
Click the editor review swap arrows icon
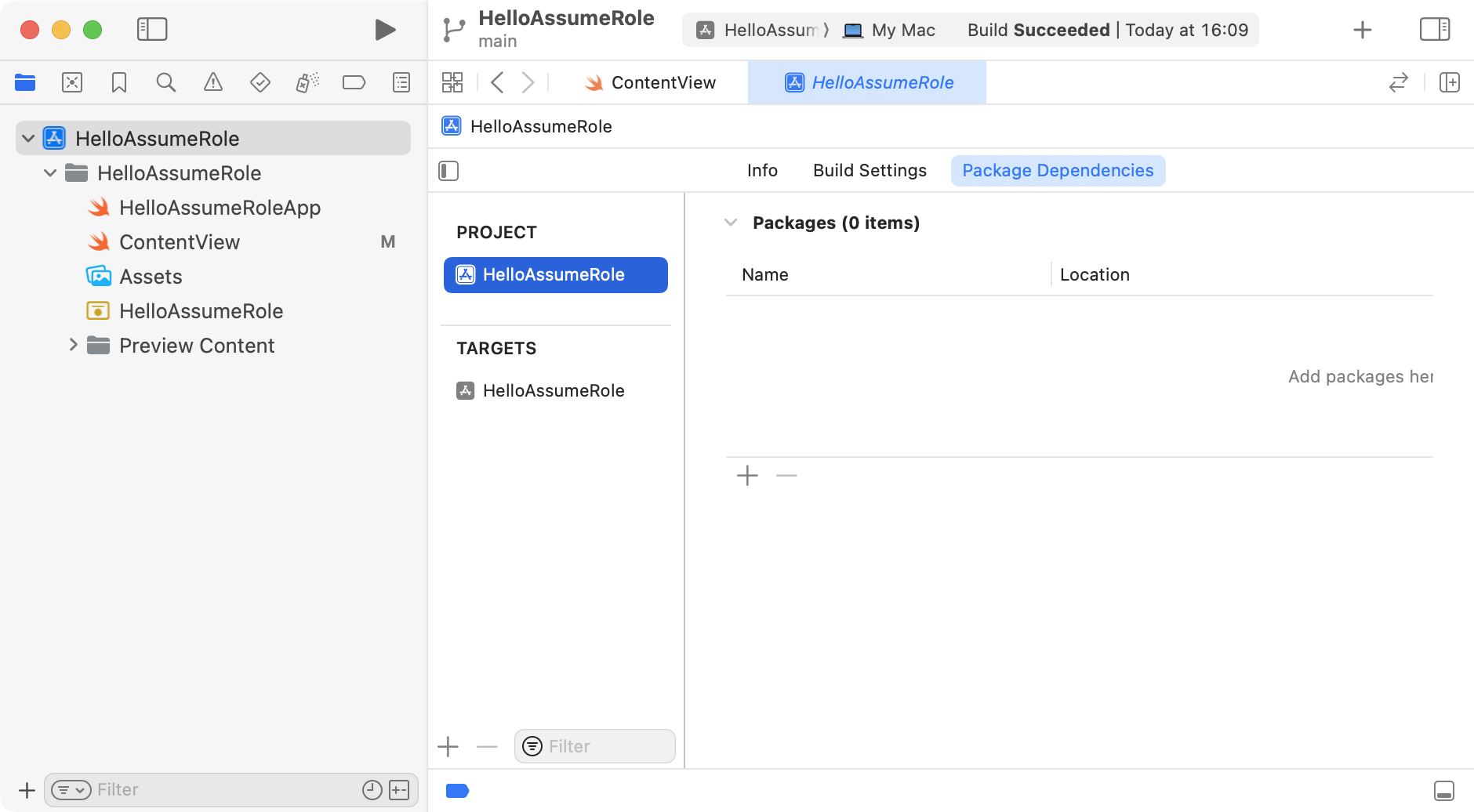(1399, 82)
